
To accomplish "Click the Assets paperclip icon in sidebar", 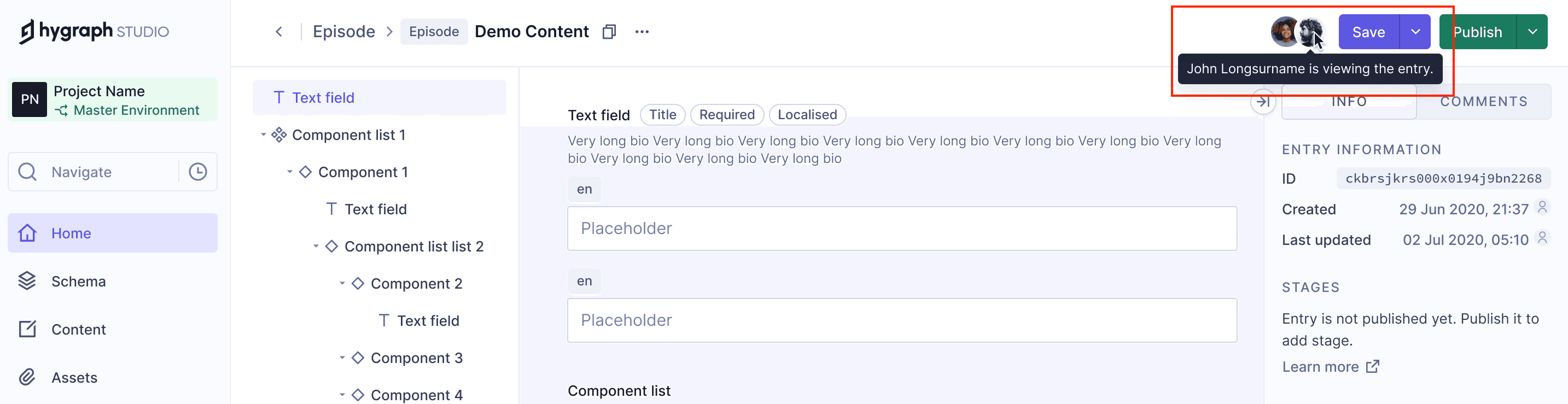I will 26,377.
